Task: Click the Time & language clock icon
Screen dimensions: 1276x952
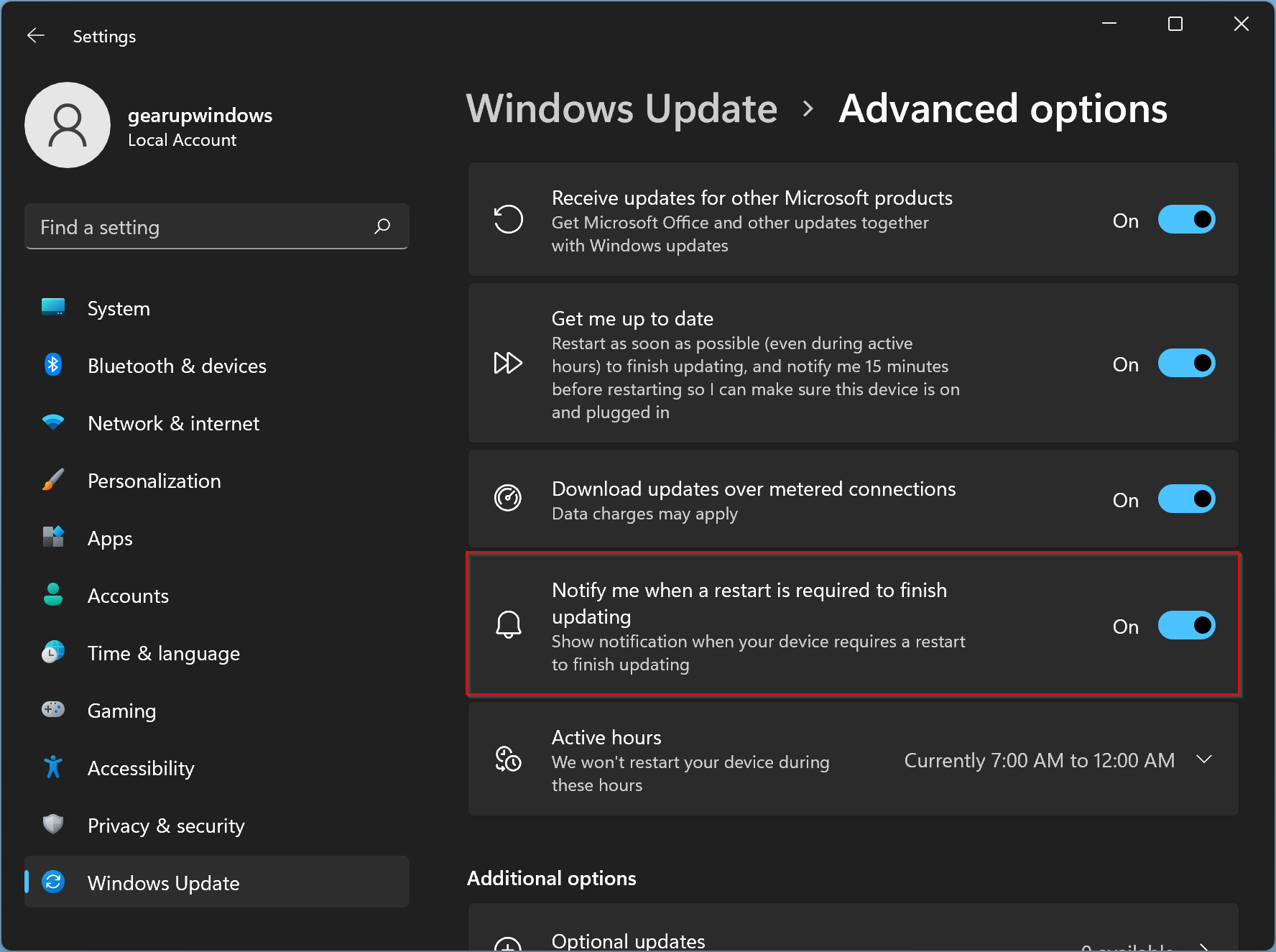Action: [x=53, y=652]
